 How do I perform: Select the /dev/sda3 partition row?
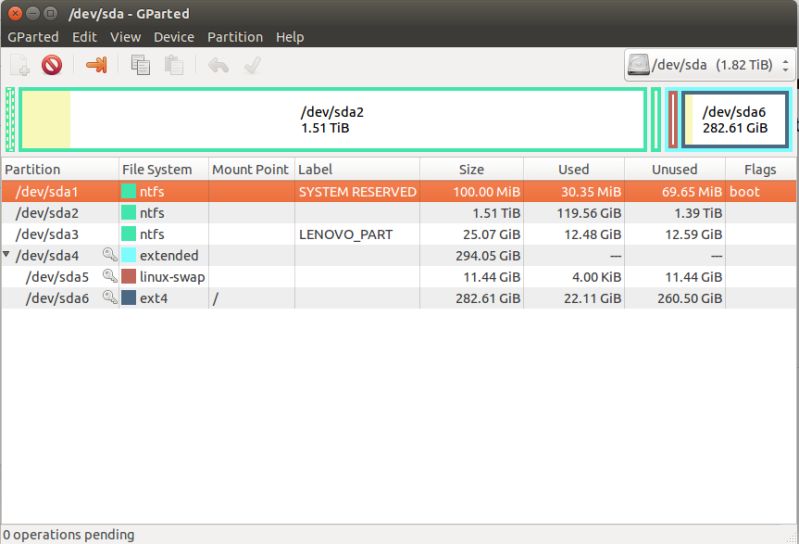point(398,234)
